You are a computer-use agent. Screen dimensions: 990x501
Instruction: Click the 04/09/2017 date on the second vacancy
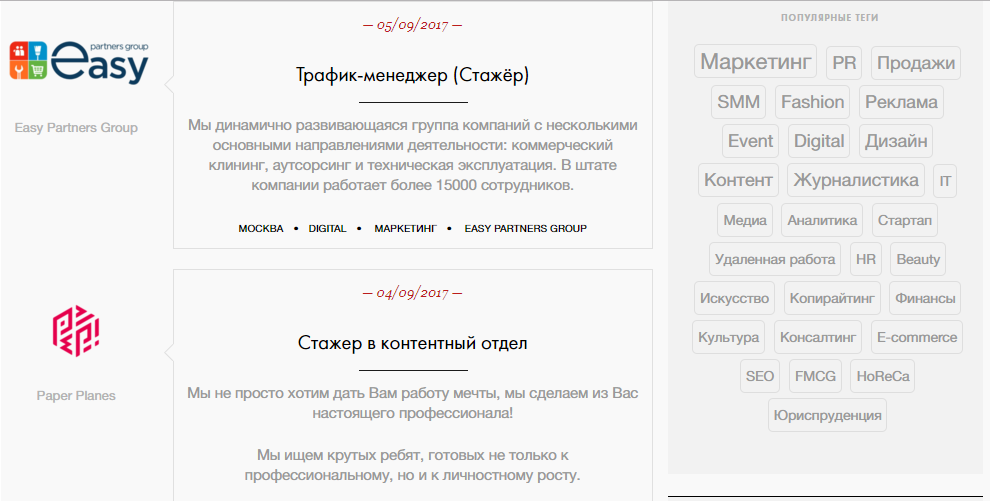(x=413, y=293)
